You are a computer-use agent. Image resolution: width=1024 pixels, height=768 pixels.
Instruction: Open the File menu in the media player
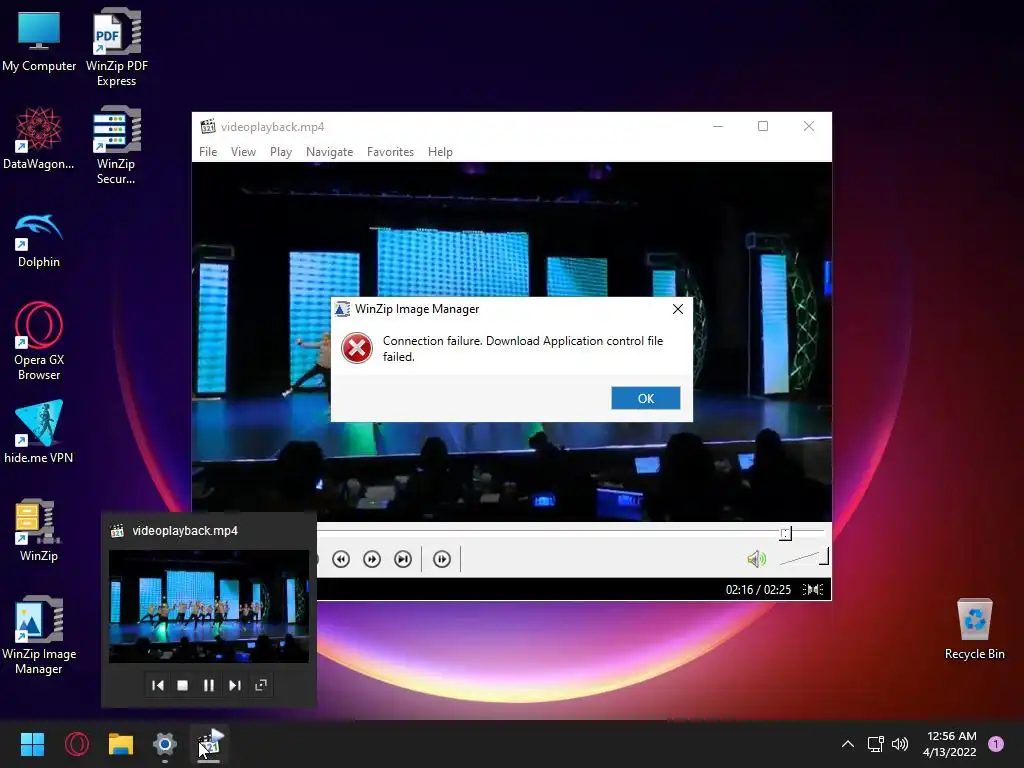tap(208, 152)
